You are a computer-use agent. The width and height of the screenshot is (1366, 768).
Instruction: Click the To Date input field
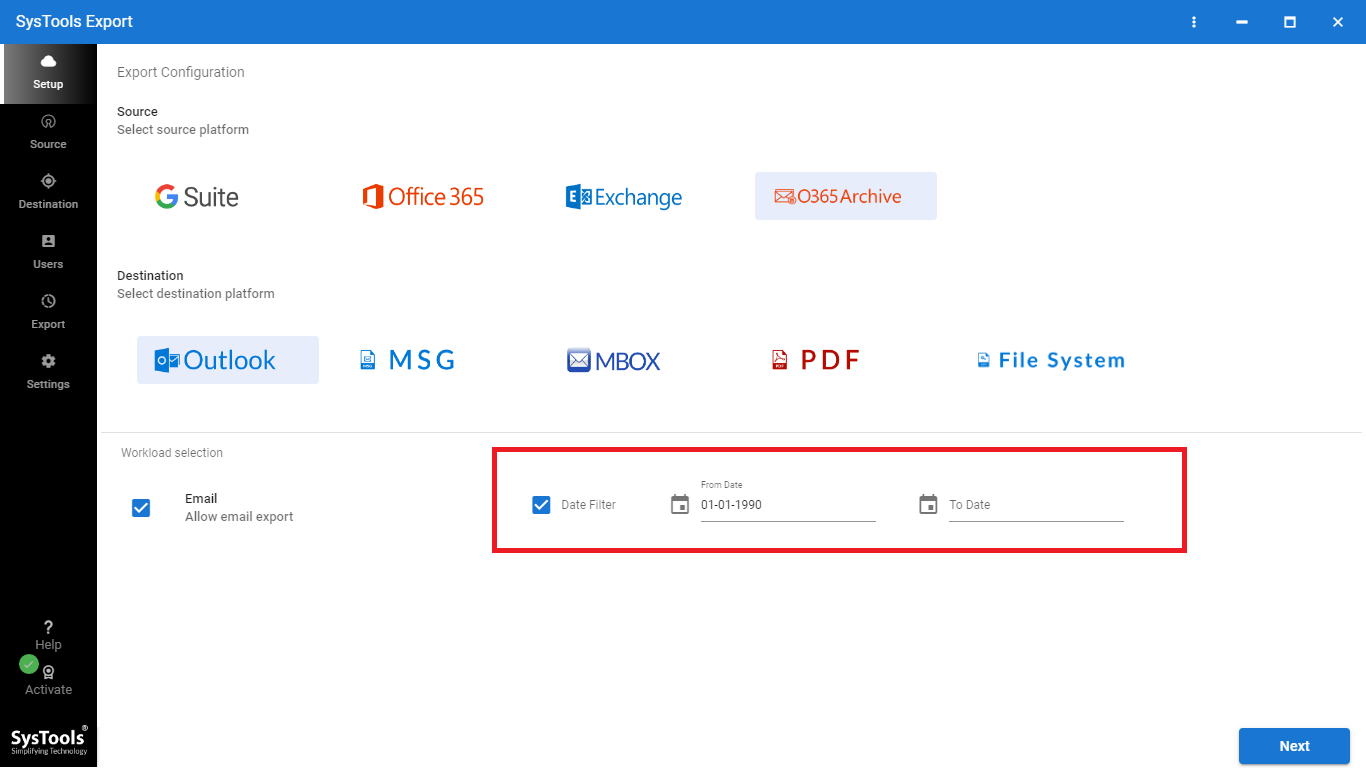pyautogui.click(x=1036, y=505)
